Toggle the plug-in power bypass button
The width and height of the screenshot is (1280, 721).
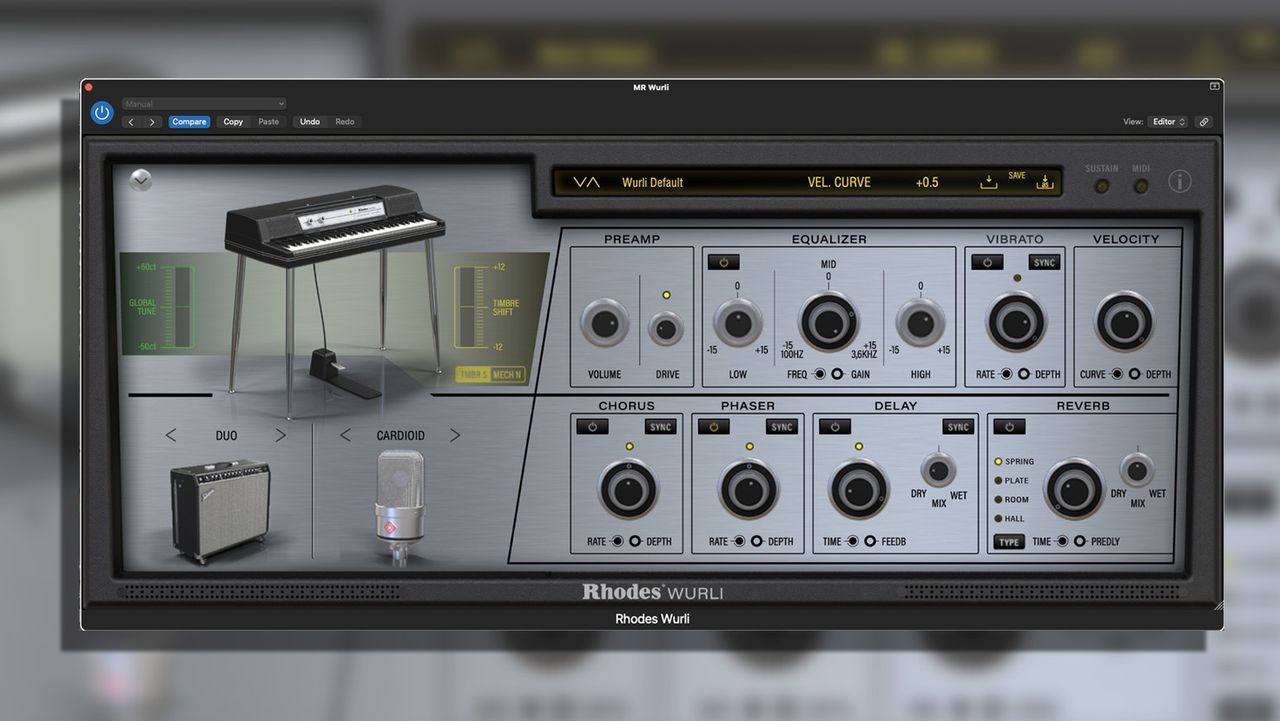[101, 113]
